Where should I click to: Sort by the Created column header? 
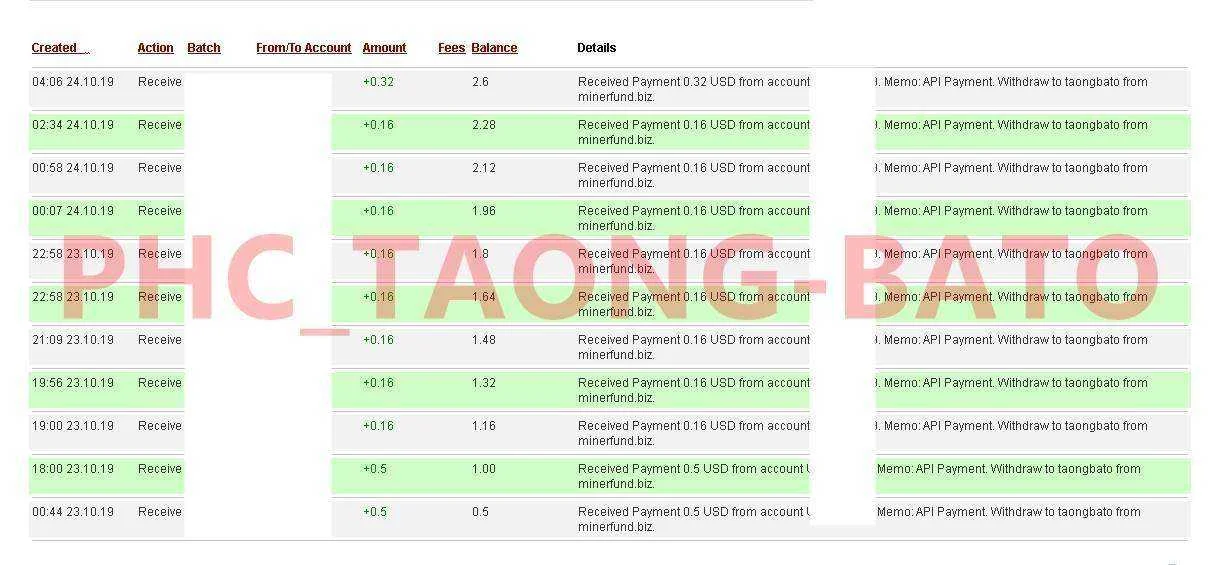point(60,48)
